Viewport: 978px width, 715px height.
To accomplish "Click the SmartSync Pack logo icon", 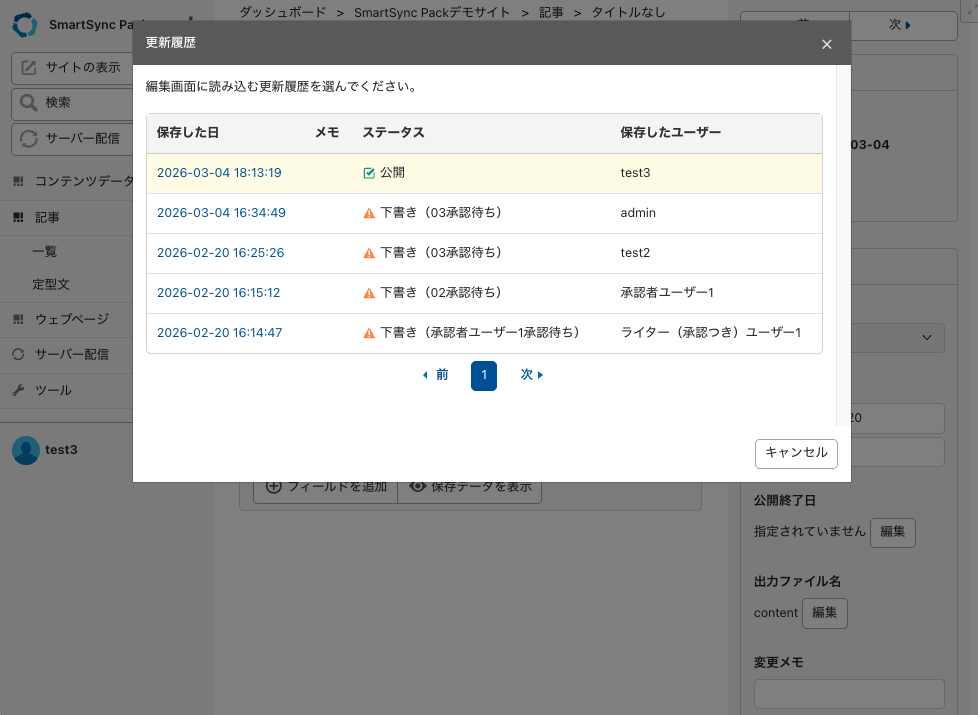I will [26, 25].
